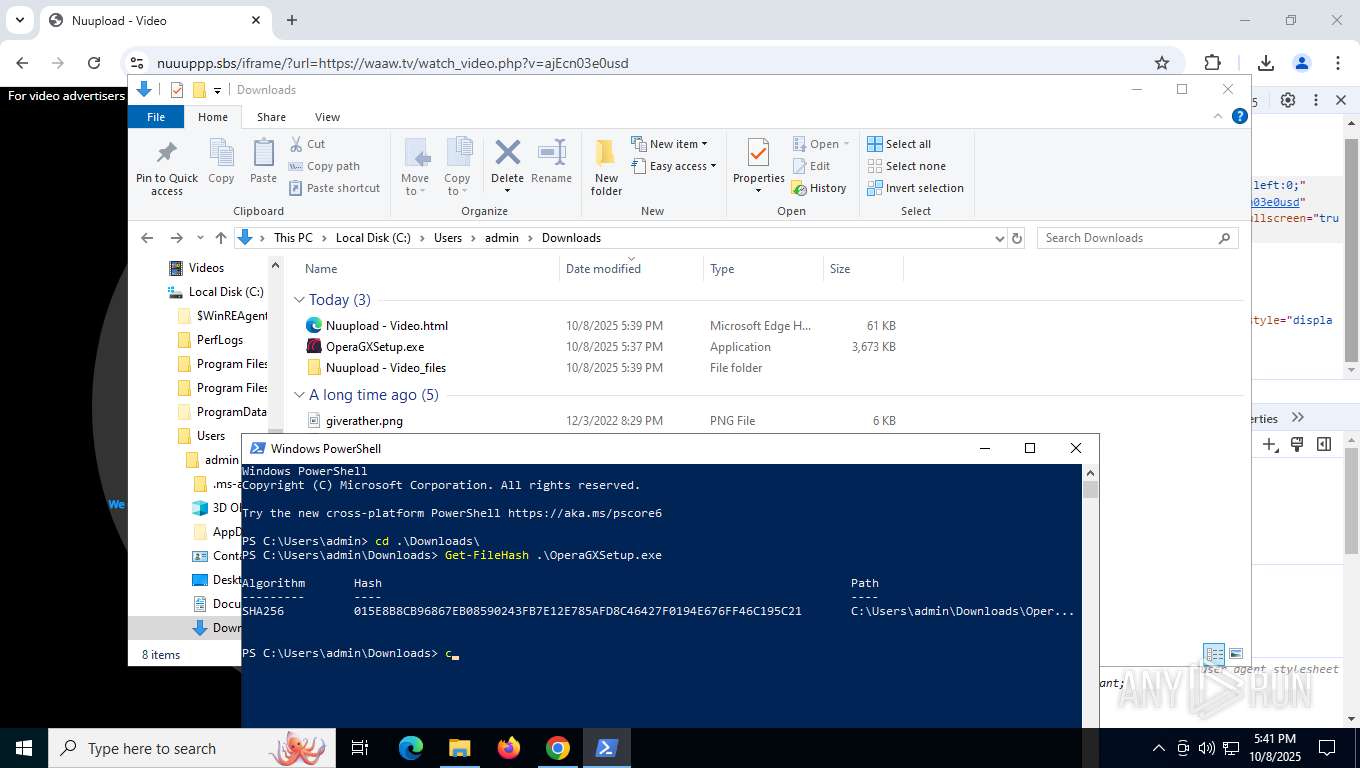The height and width of the screenshot is (768, 1360).
Task: Collapse the Explorer ribbon chevron
Action: point(1218,116)
